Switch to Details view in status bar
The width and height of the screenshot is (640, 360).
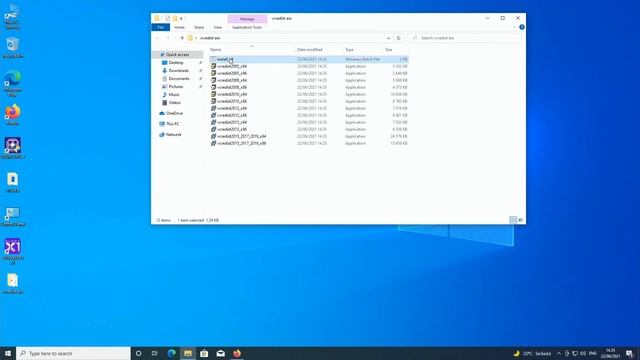tap(513, 220)
